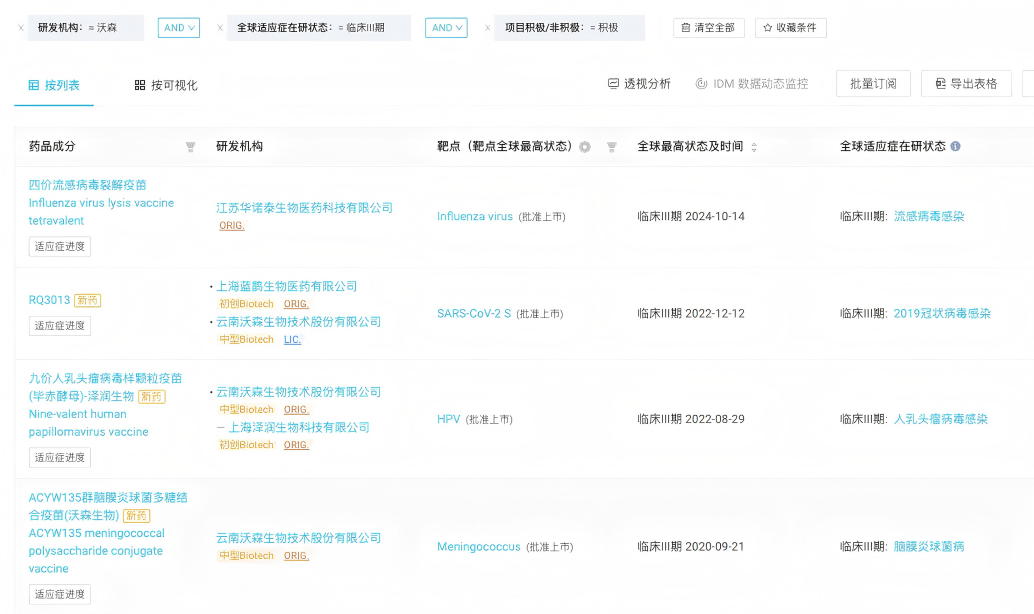Click 研发机构 column header
This screenshot has height=614, width=1034.
(239, 146)
